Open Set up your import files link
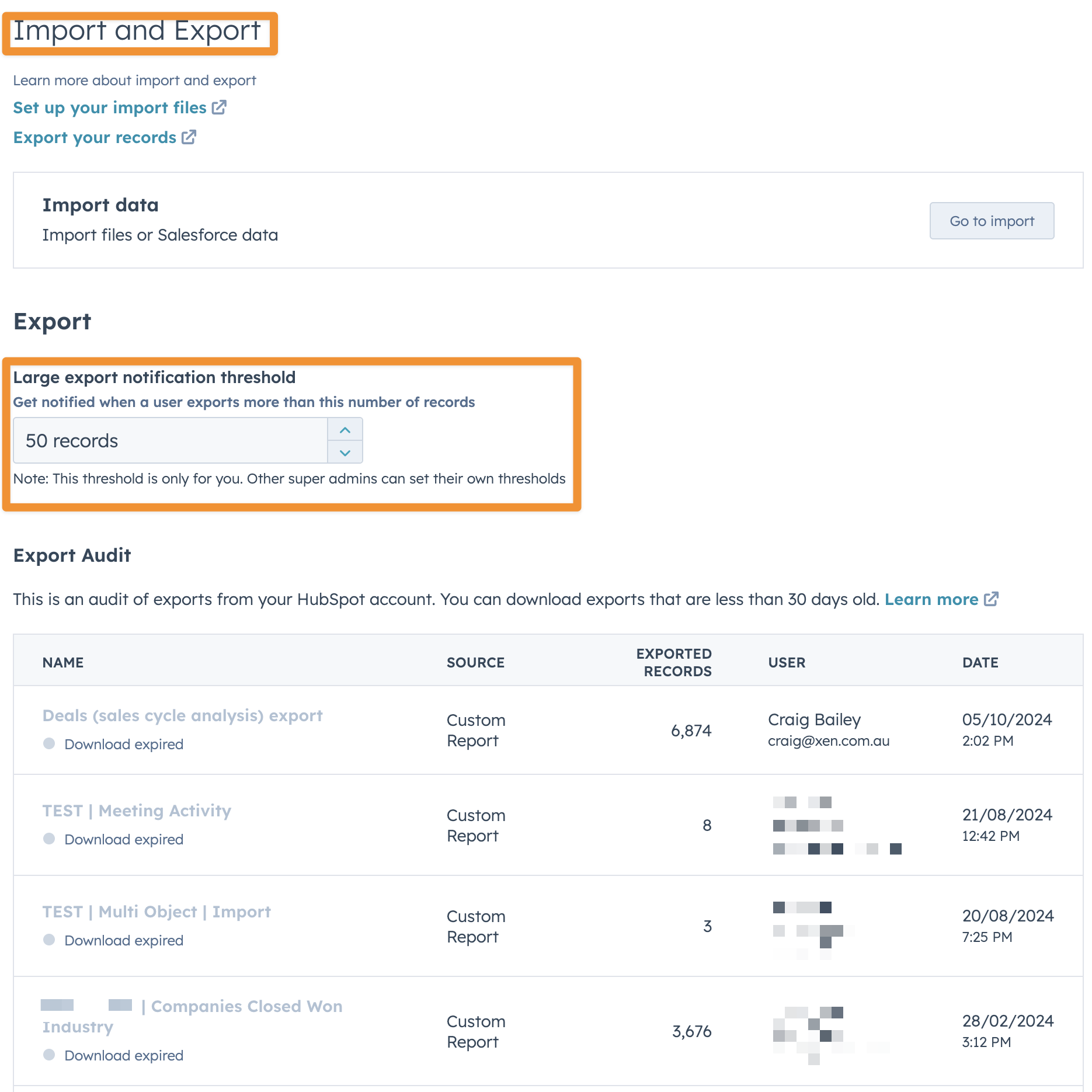1092x1092 pixels. click(x=110, y=108)
